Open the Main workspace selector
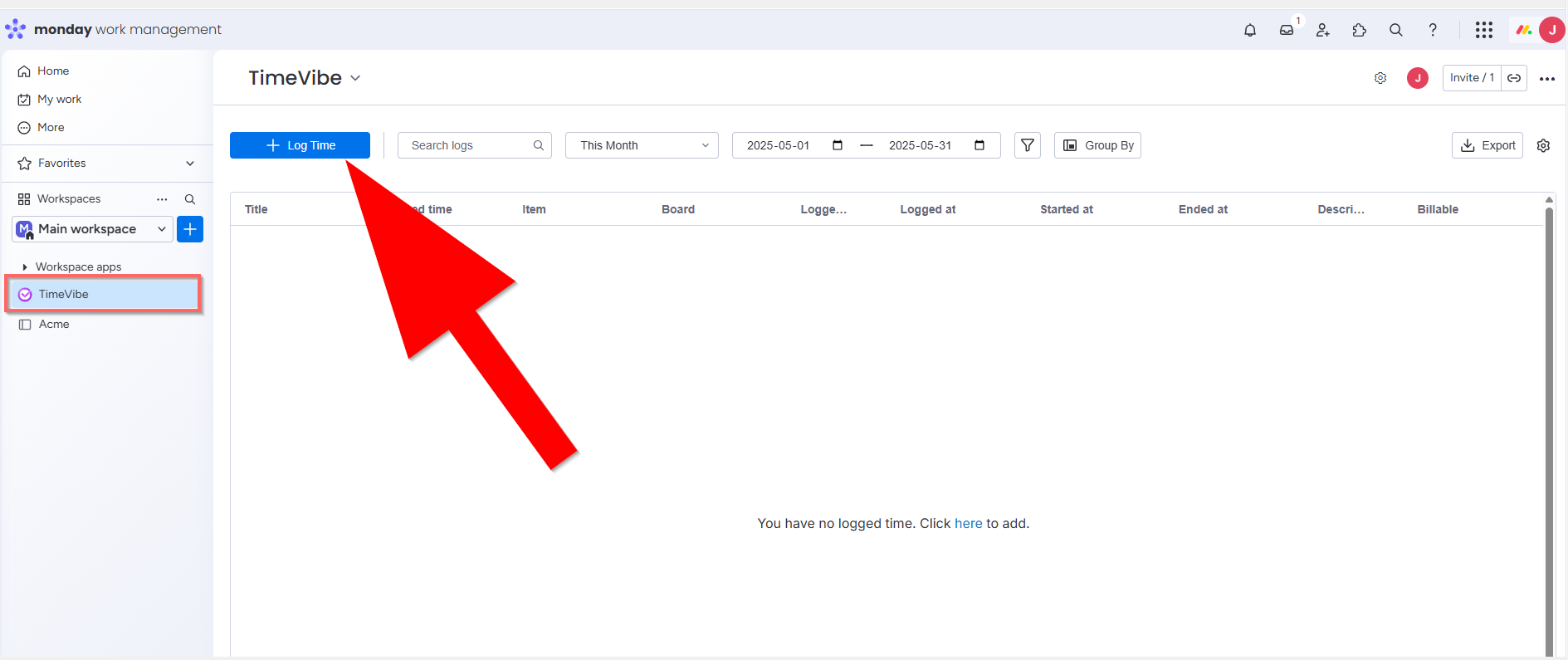This screenshot has height=660, width=1568. [93, 229]
